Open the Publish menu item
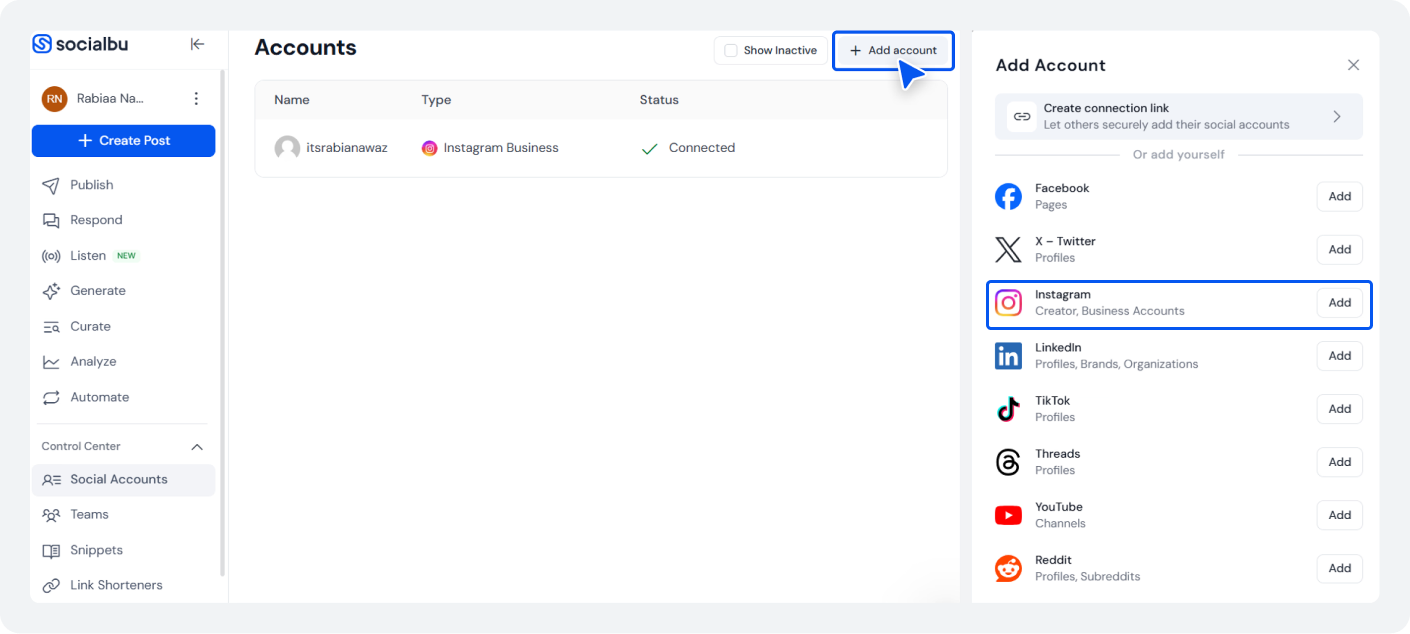1410x634 pixels. click(x=123, y=185)
